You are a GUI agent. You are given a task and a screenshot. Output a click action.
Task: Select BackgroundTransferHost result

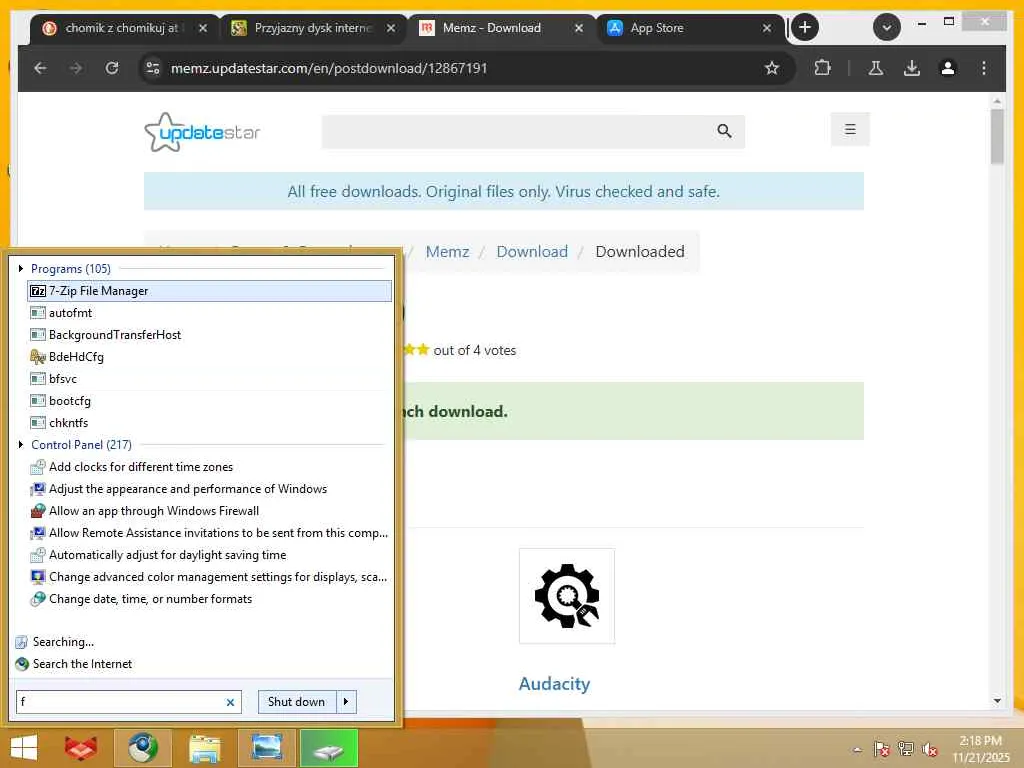pos(210,334)
